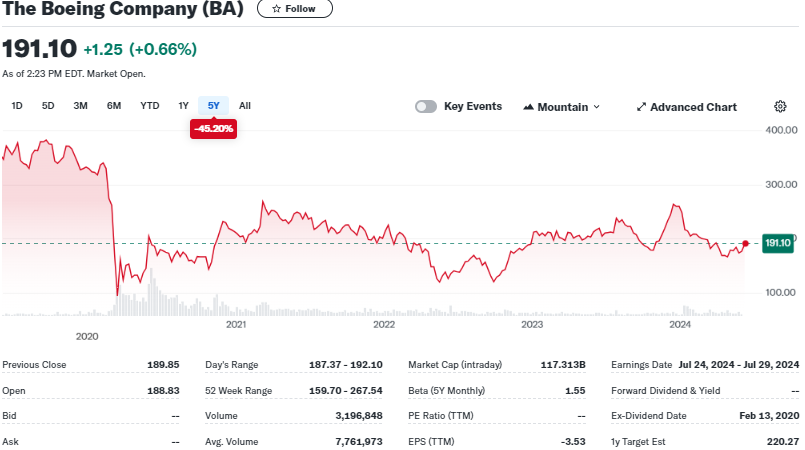Select the 1Y time range tab
The height and width of the screenshot is (450, 805).
(x=183, y=106)
